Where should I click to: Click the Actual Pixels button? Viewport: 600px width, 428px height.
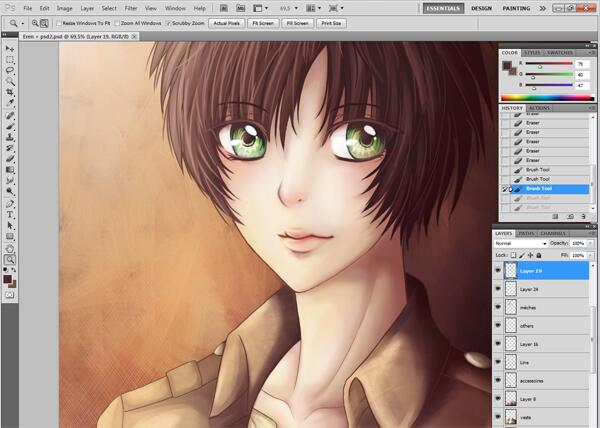click(x=227, y=23)
